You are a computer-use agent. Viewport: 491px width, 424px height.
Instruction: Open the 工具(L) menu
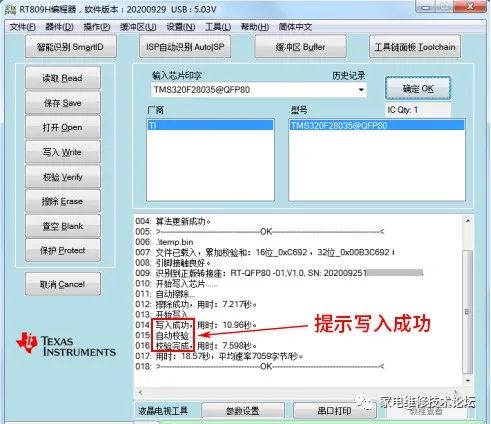[218, 27]
